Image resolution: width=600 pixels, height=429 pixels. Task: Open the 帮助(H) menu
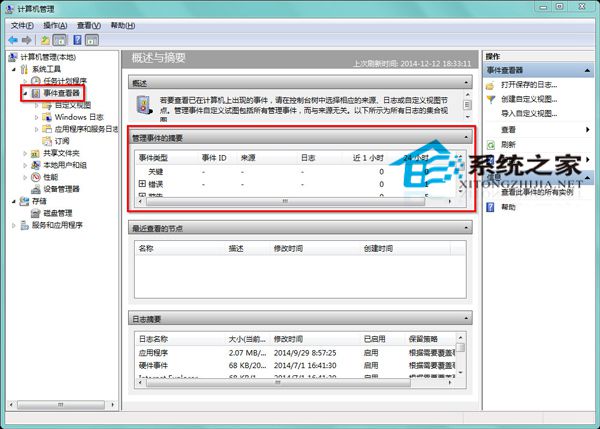pyautogui.click(x=122, y=26)
